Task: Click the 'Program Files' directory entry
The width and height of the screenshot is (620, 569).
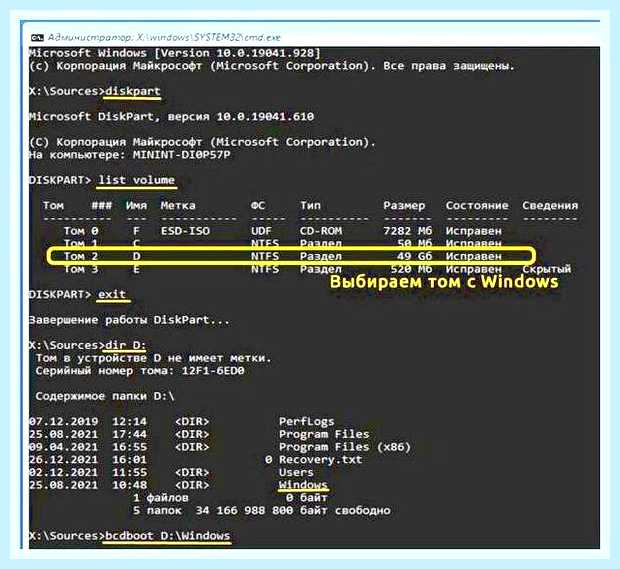Action: point(324,434)
